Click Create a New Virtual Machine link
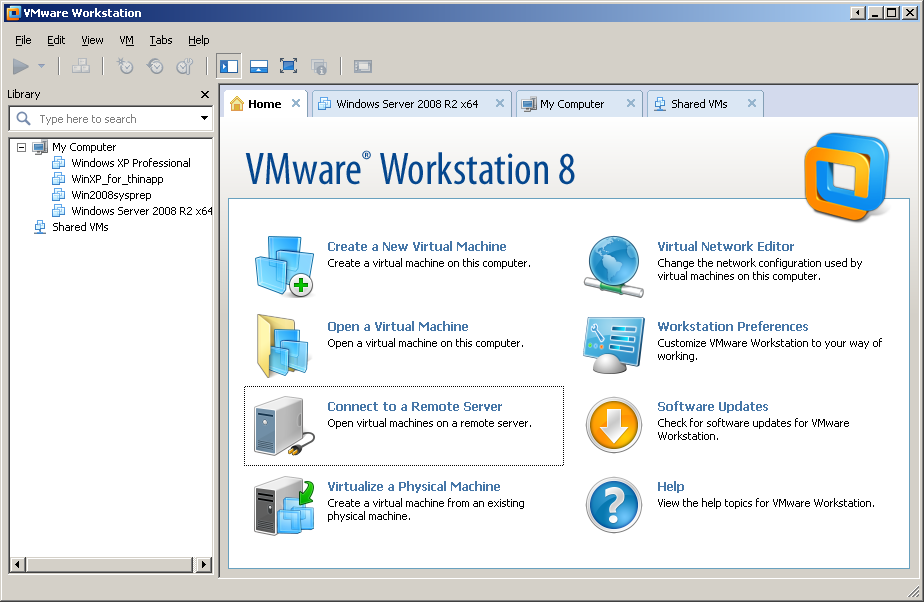The image size is (924, 602). [x=417, y=246]
